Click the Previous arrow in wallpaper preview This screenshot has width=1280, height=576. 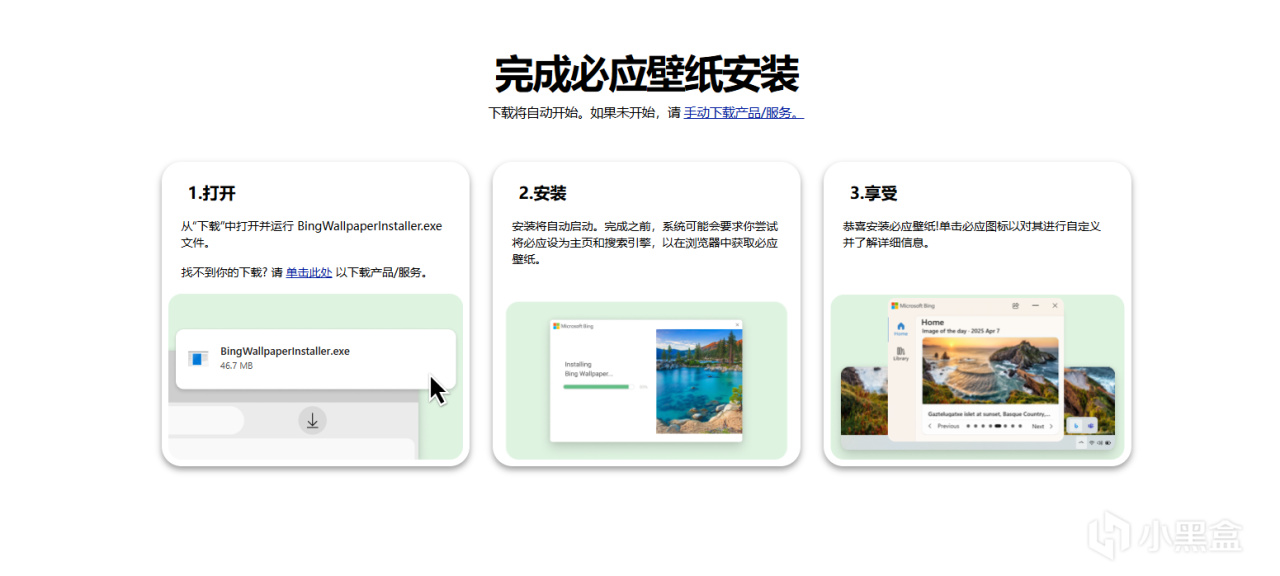930,426
